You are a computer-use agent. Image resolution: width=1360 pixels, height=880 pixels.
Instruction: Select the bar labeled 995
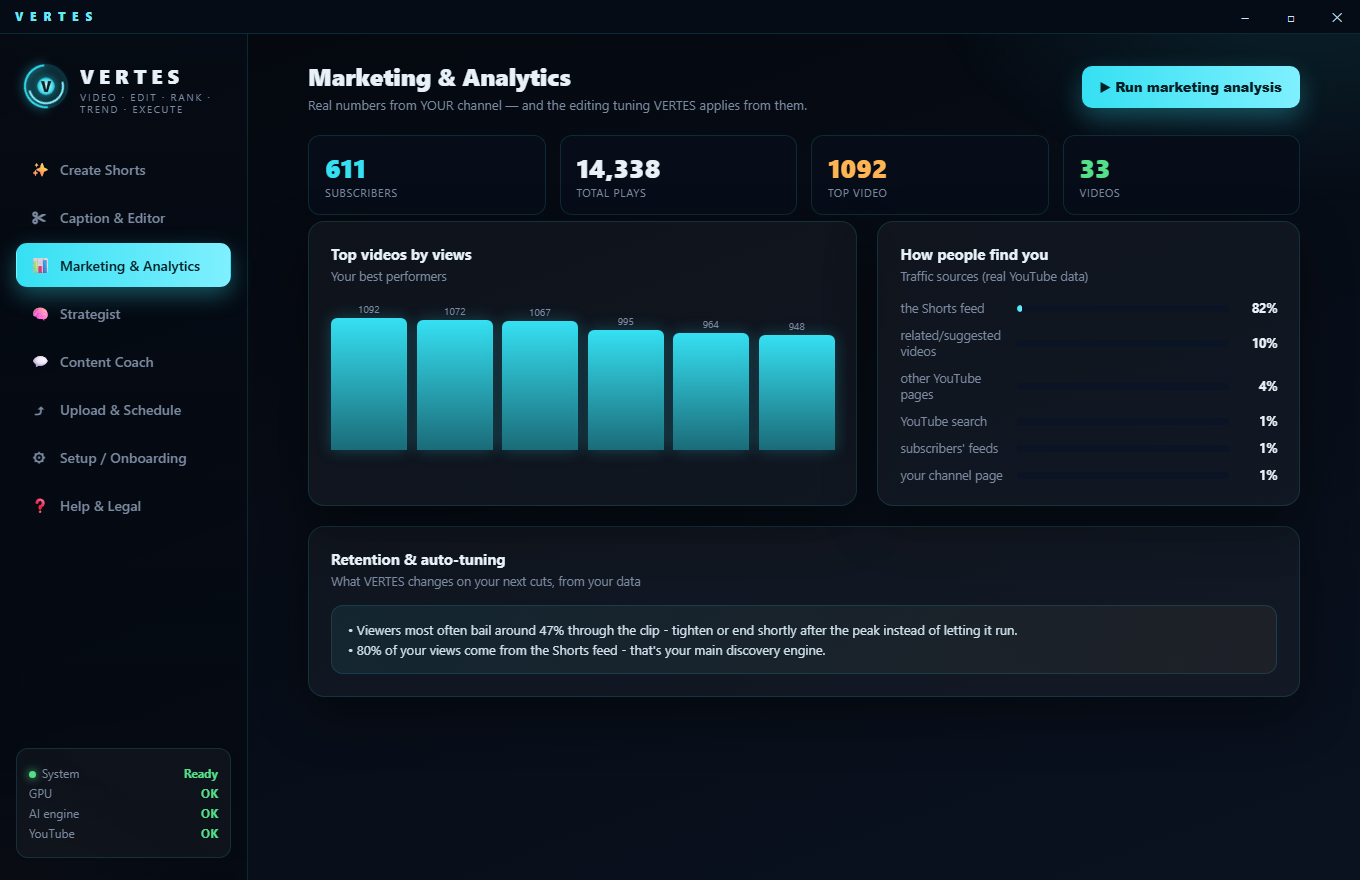click(x=626, y=390)
